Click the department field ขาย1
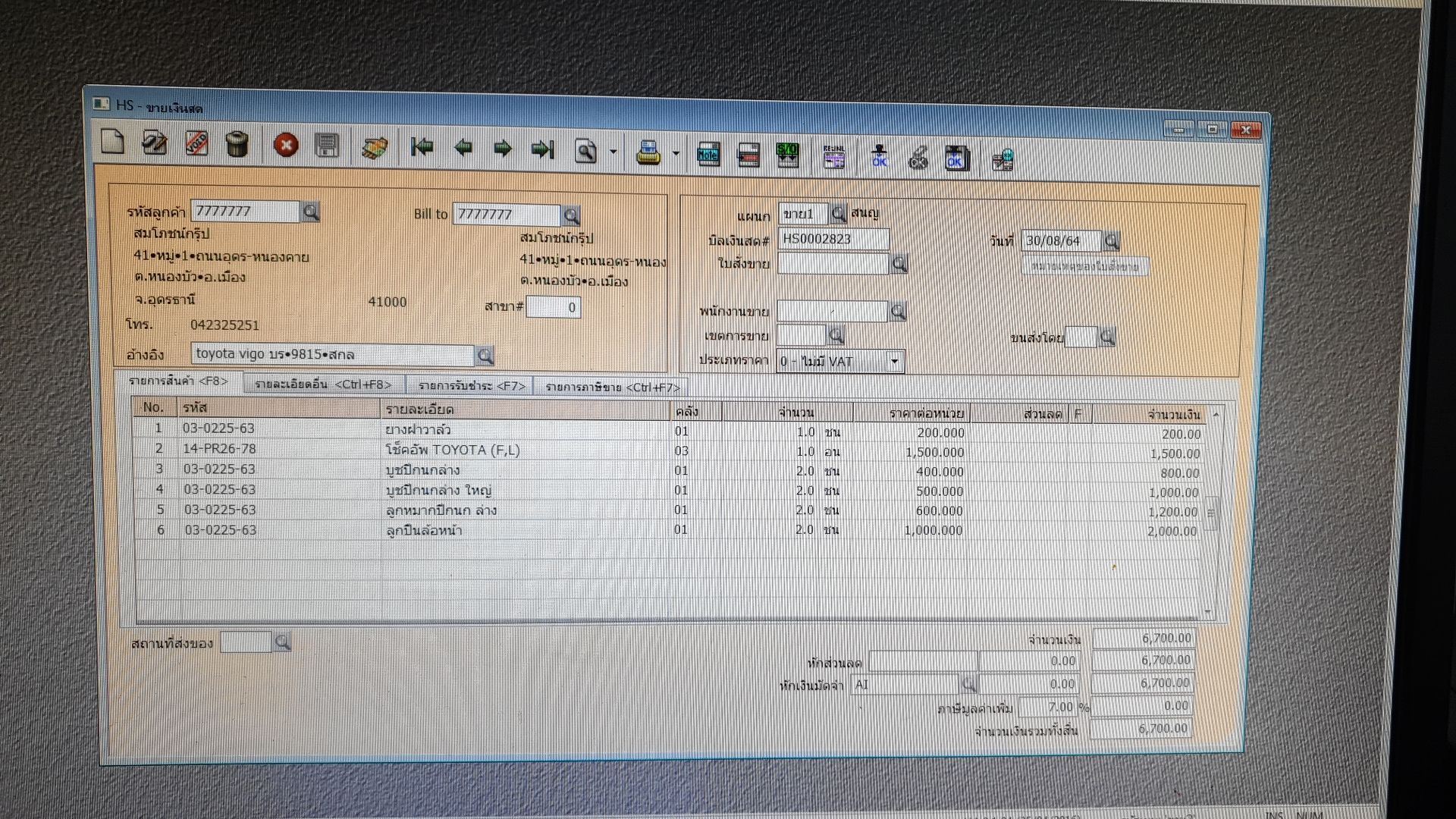This screenshot has width=1456, height=819. (803, 214)
